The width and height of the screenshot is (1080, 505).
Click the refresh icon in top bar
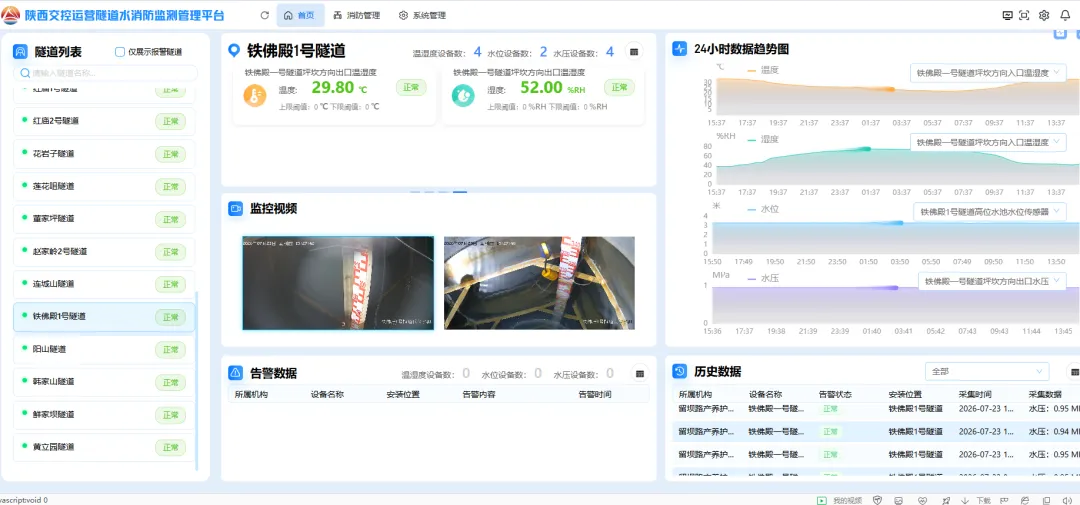(x=264, y=15)
